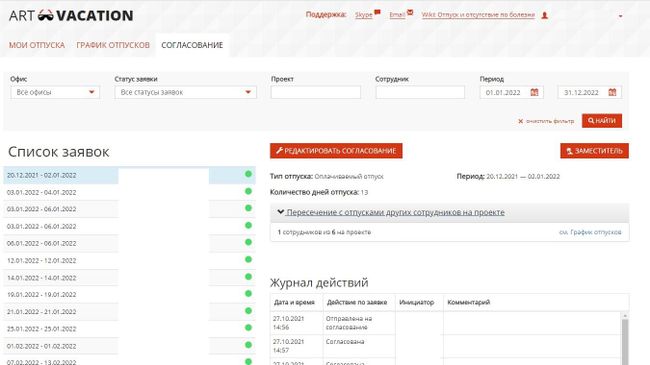Click green status dot for 21.01.2022 - 21.01.2022
Screen dimensions: 650x365
pyautogui.click(x=248, y=311)
